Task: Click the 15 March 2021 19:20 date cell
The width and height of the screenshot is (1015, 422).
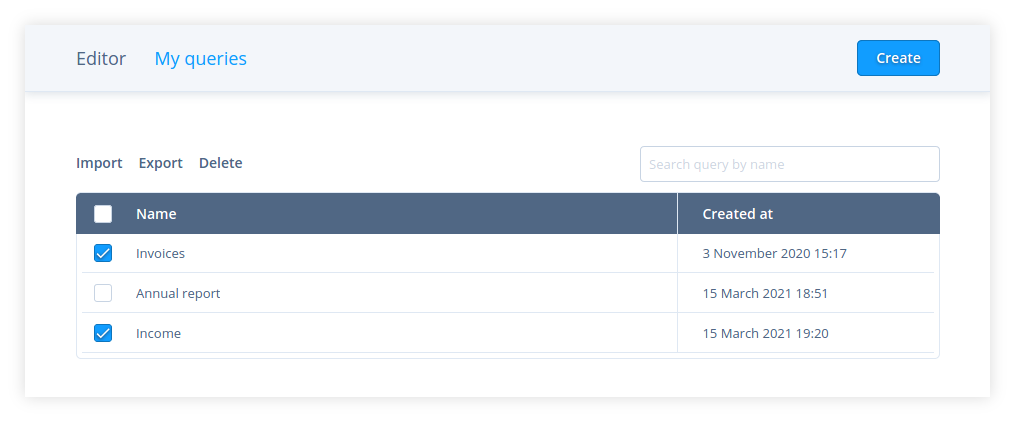Action: (765, 334)
